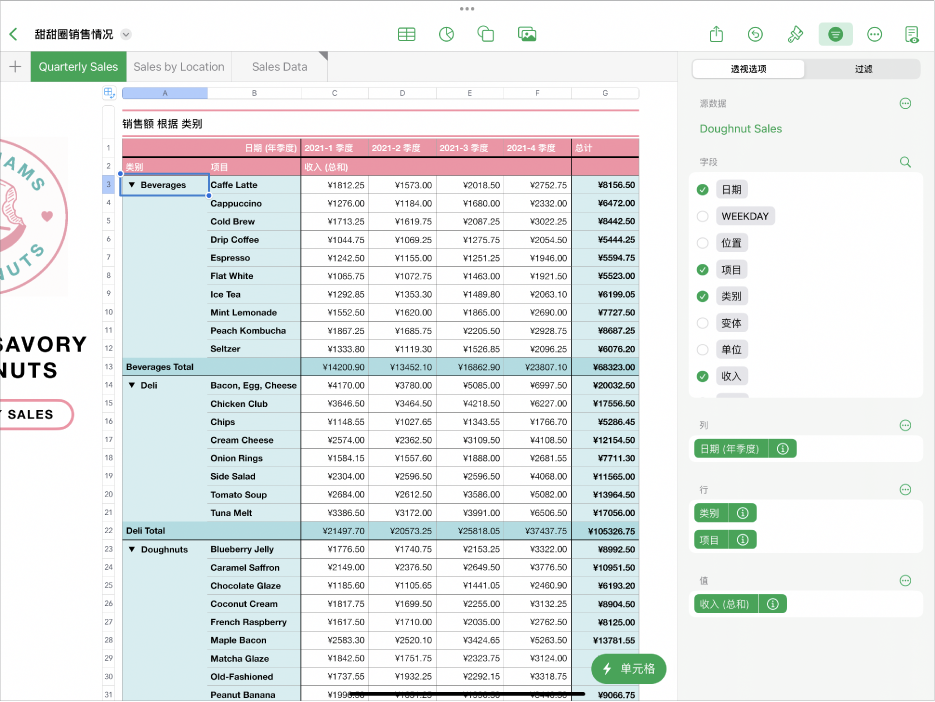Open the Doughnut Sales source data link

[741, 129]
